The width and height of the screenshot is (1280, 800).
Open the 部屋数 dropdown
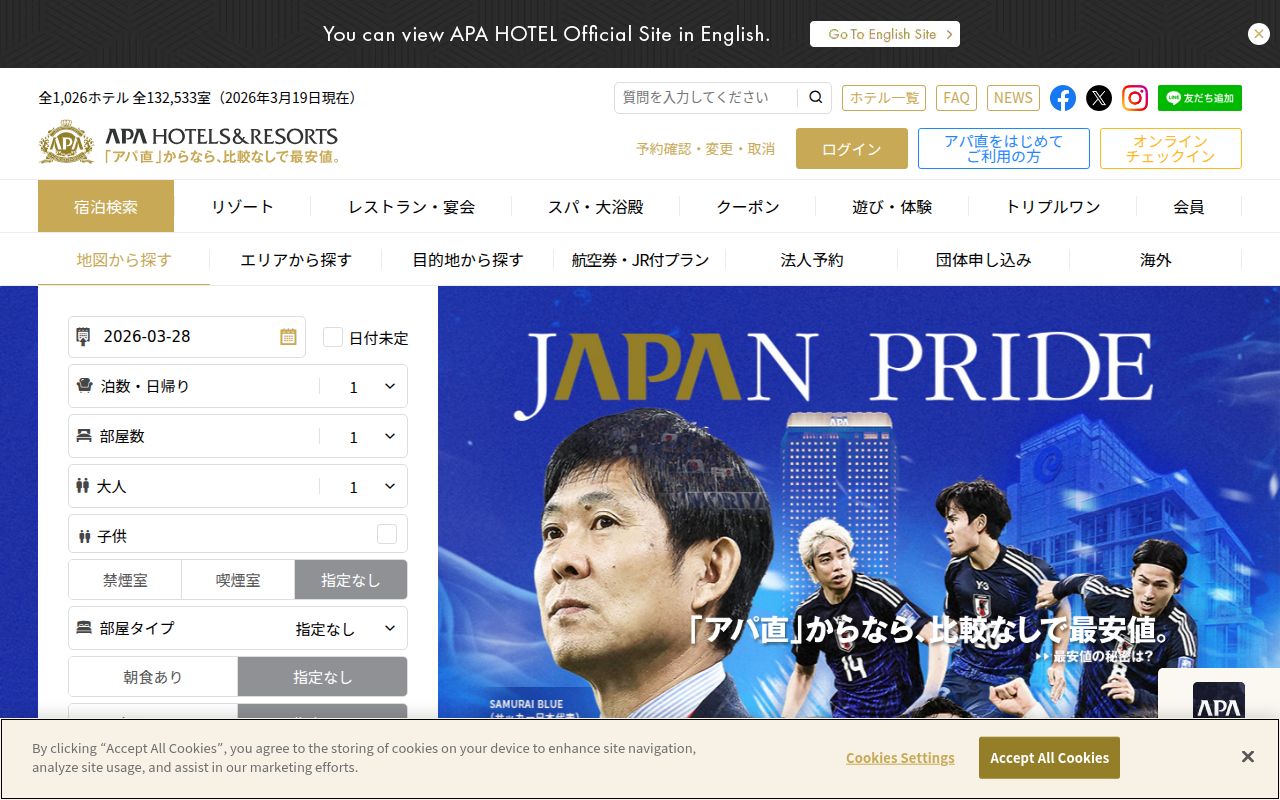238,436
